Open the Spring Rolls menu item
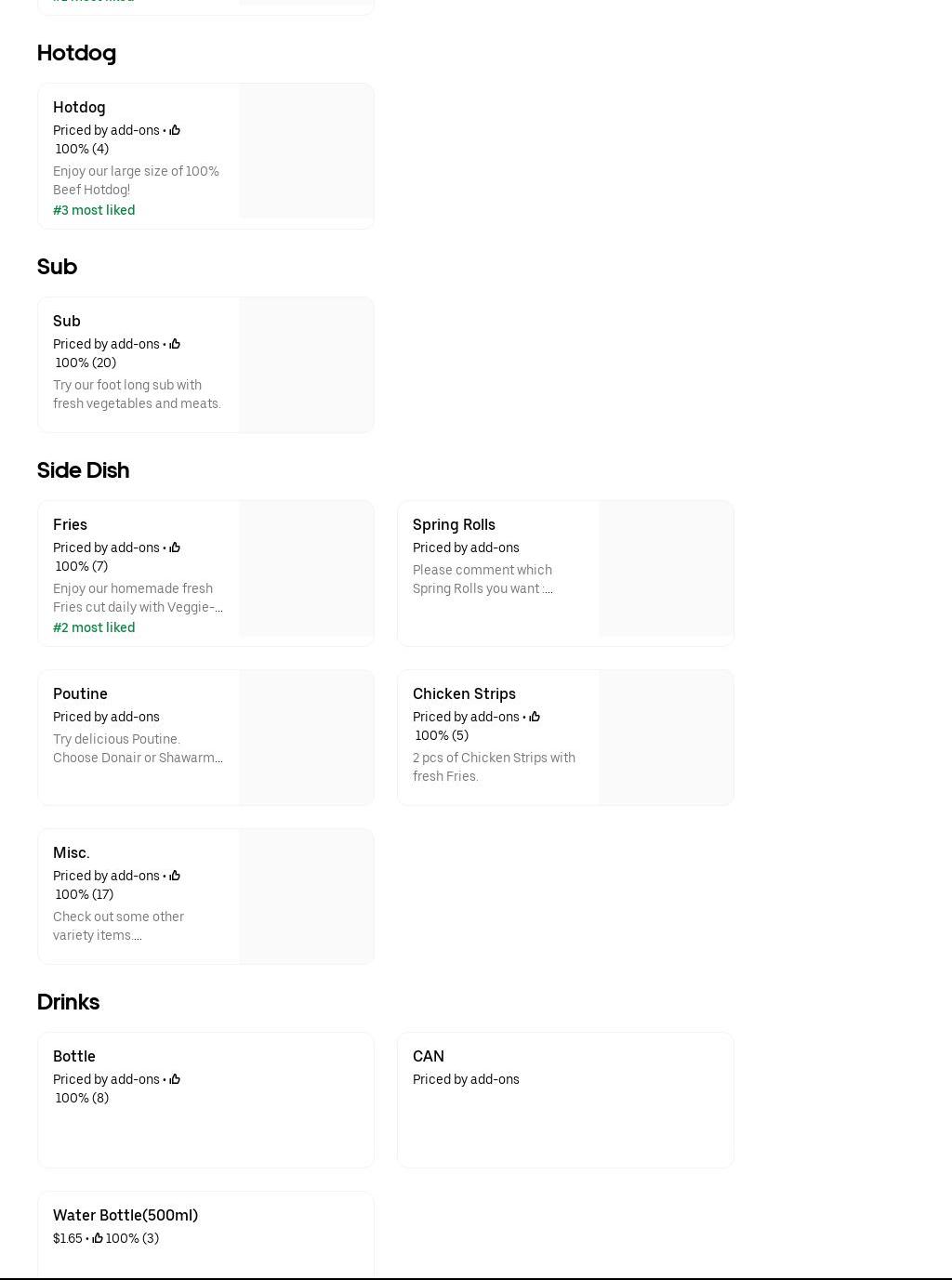This screenshot has width=952, height=1280. [454, 524]
